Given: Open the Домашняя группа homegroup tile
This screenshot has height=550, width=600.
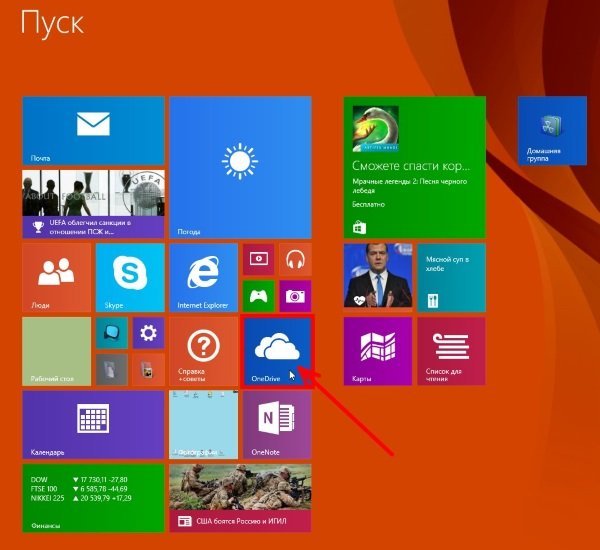Looking at the screenshot, I should 552,131.
